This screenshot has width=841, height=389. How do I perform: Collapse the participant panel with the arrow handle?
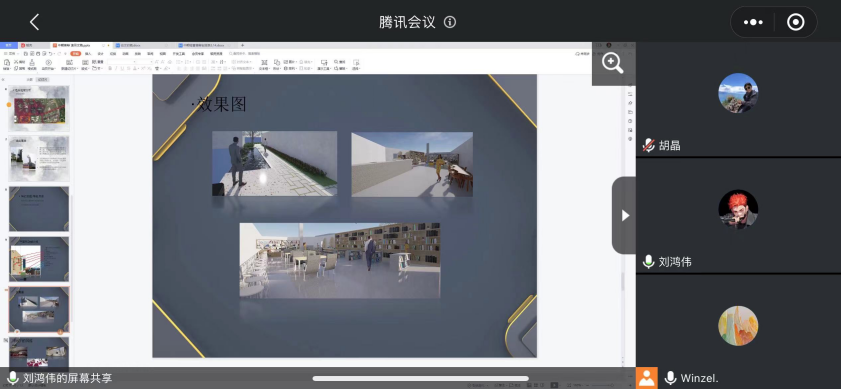click(x=624, y=215)
